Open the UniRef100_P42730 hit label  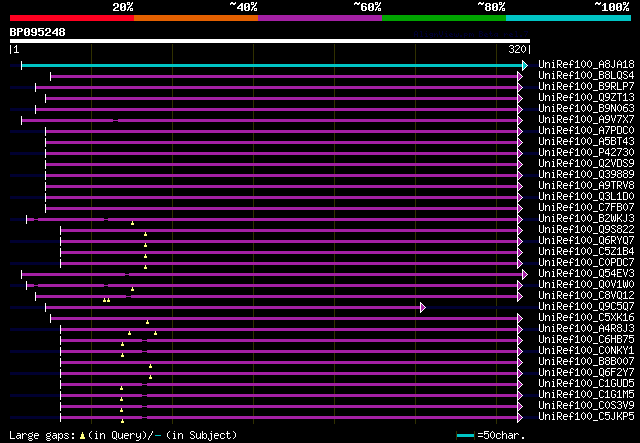586,153
